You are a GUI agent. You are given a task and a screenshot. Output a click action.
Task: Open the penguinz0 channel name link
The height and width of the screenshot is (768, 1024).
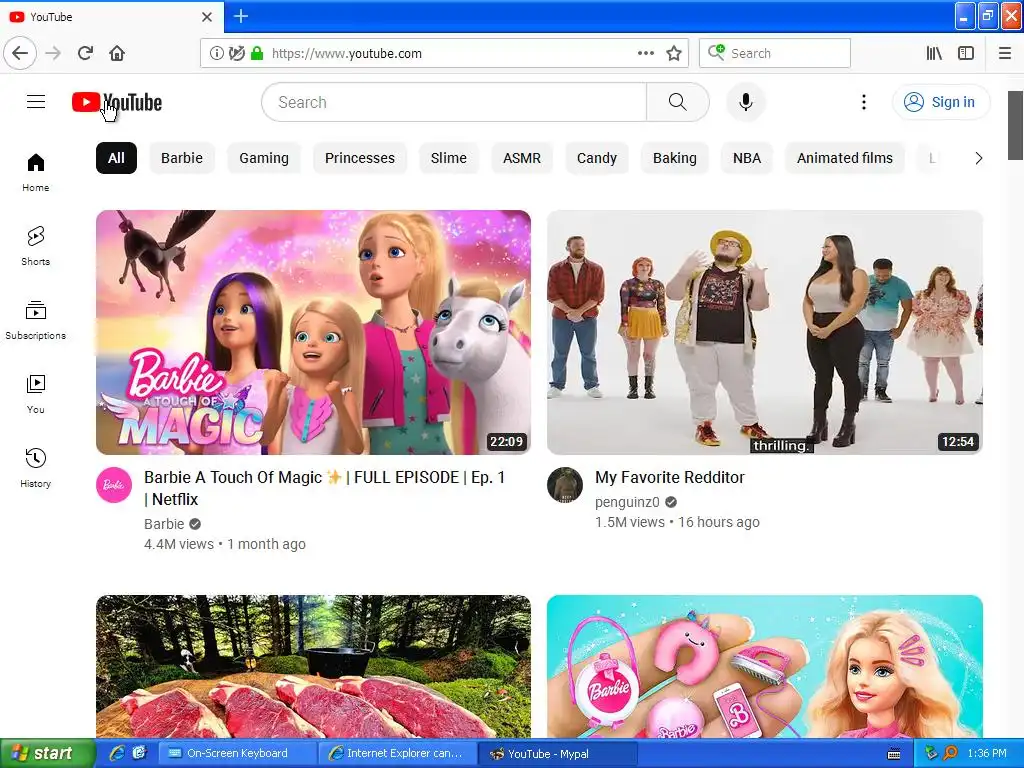(x=627, y=502)
